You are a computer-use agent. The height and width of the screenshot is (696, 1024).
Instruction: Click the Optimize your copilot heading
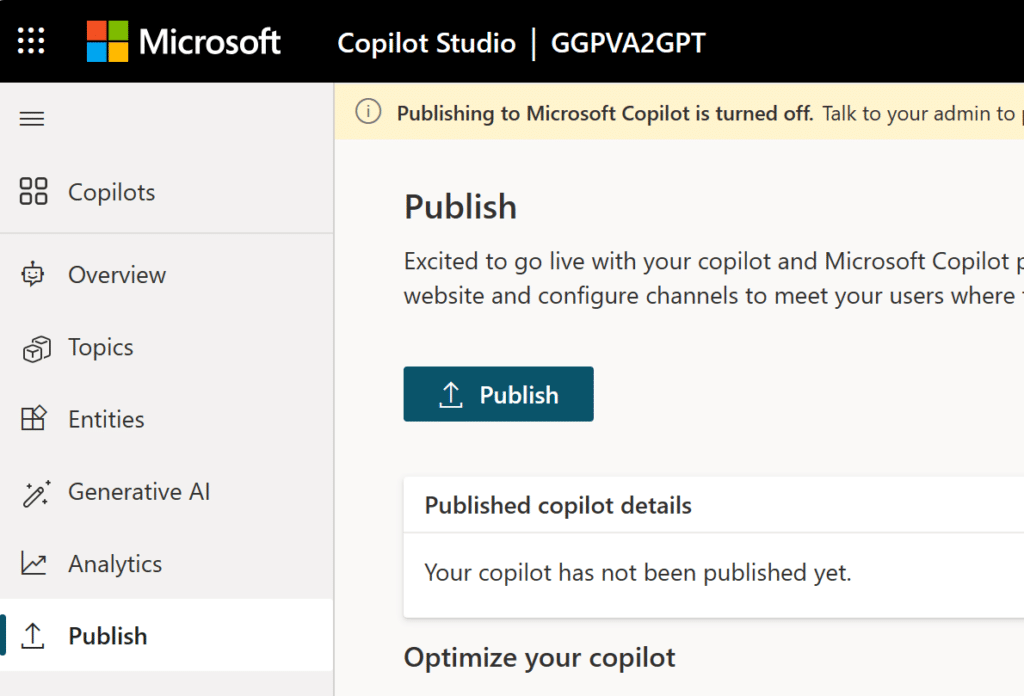pos(539,658)
